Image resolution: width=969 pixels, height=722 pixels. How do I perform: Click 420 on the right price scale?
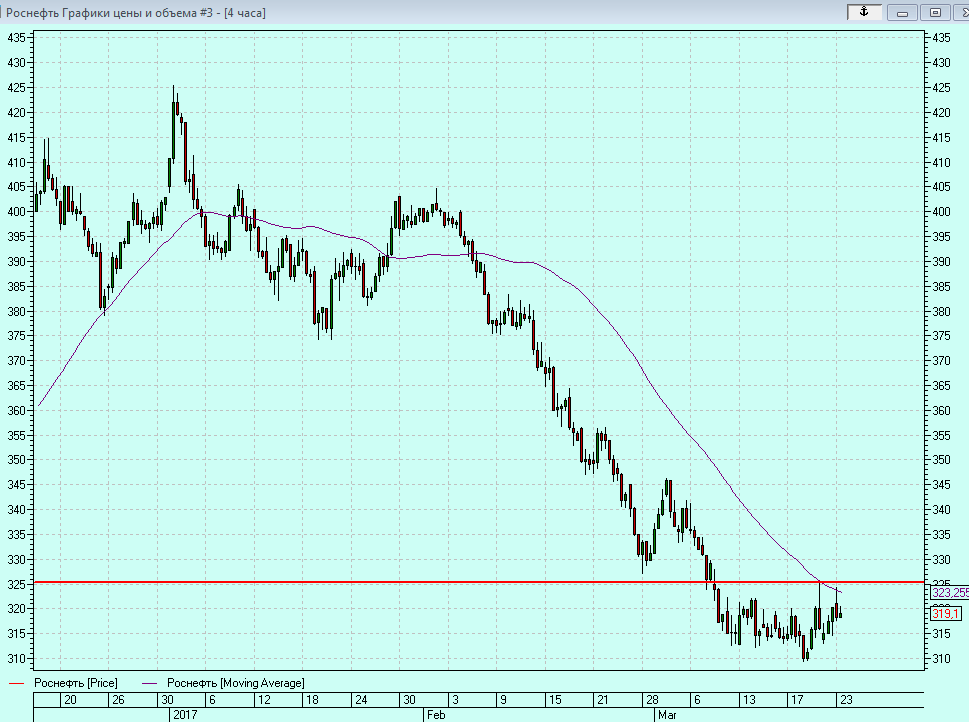point(941,113)
